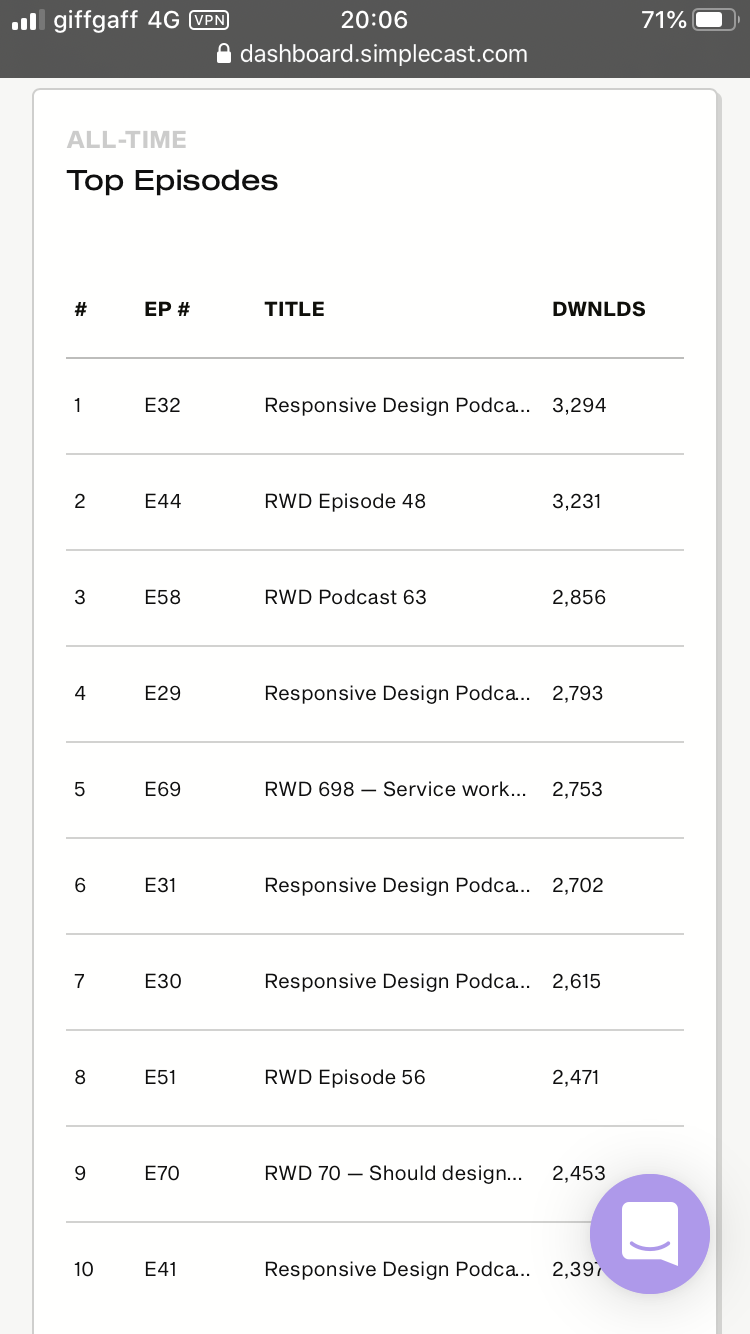Open the E29 Responsive Design Podcast row

(x=375, y=694)
